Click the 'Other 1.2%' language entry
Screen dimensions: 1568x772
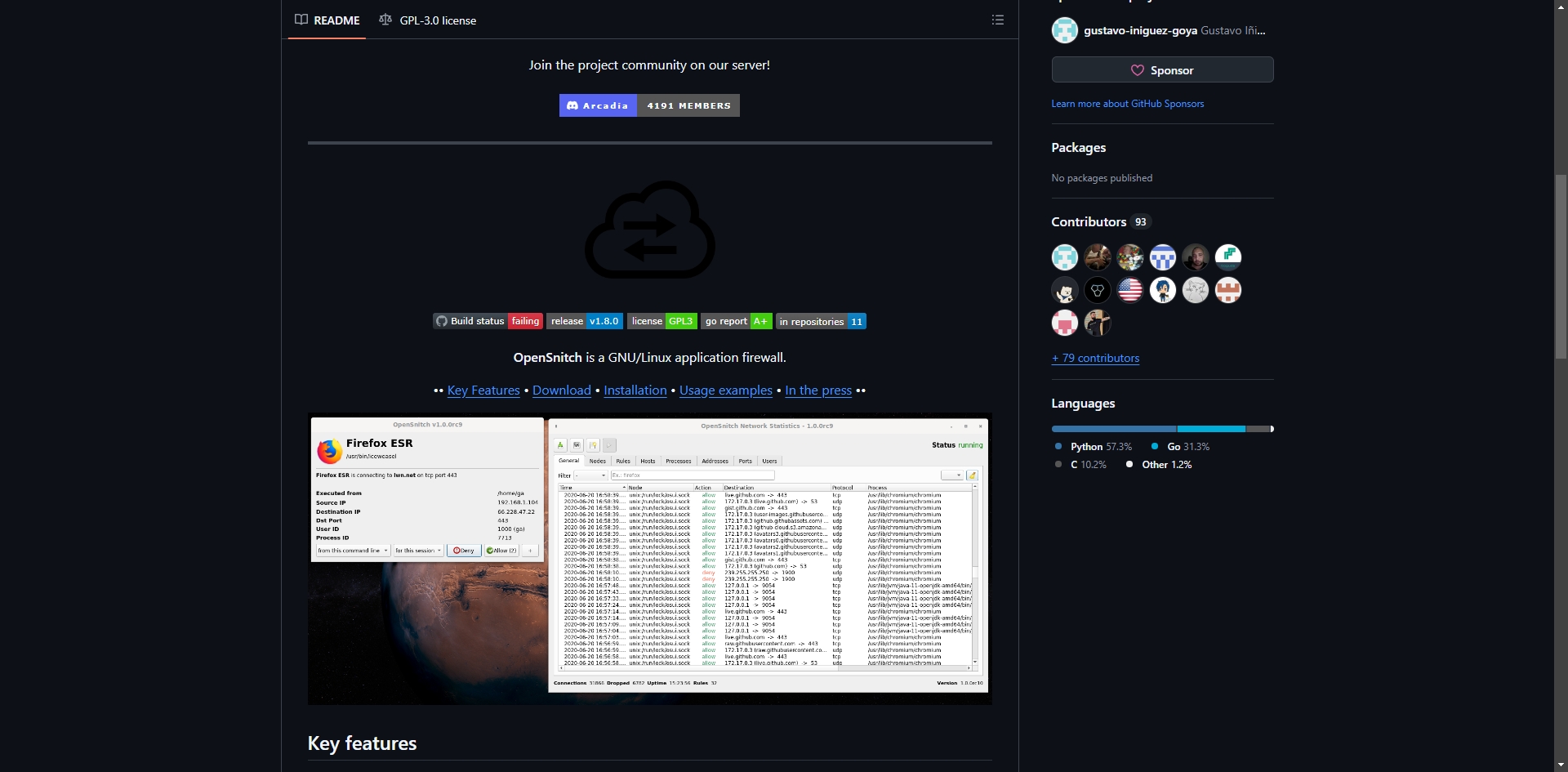[x=1158, y=465]
